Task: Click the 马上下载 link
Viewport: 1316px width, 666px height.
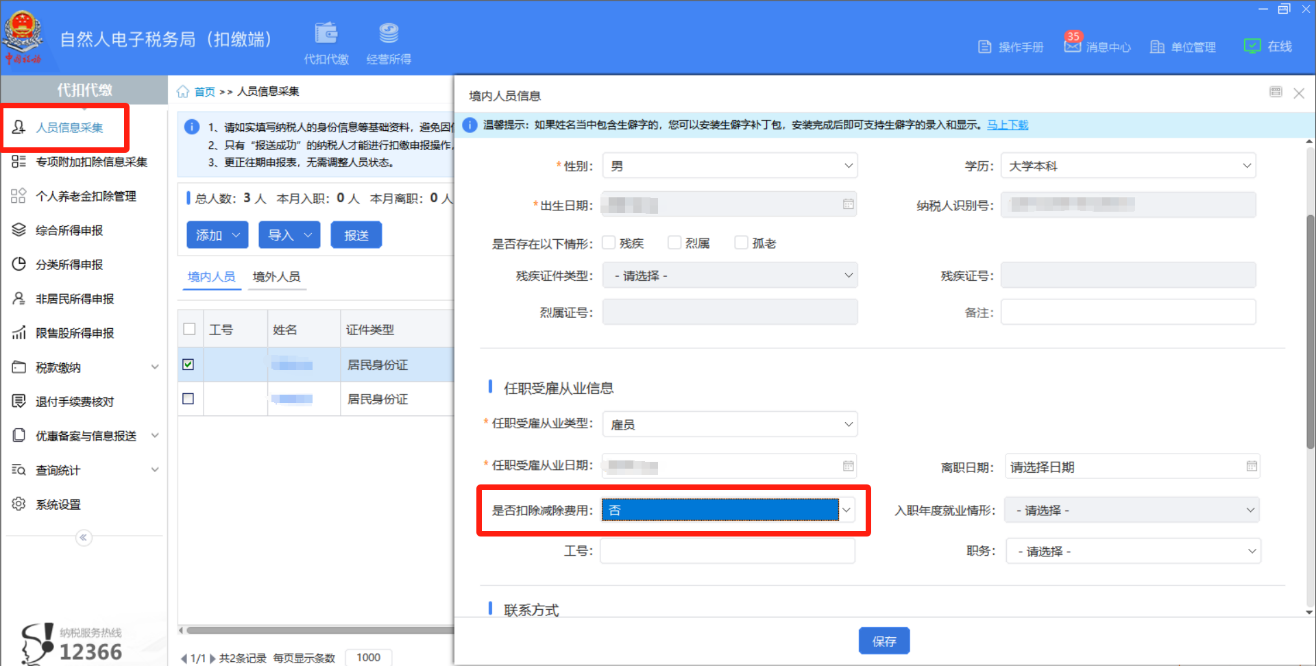Action: [x=1007, y=125]
